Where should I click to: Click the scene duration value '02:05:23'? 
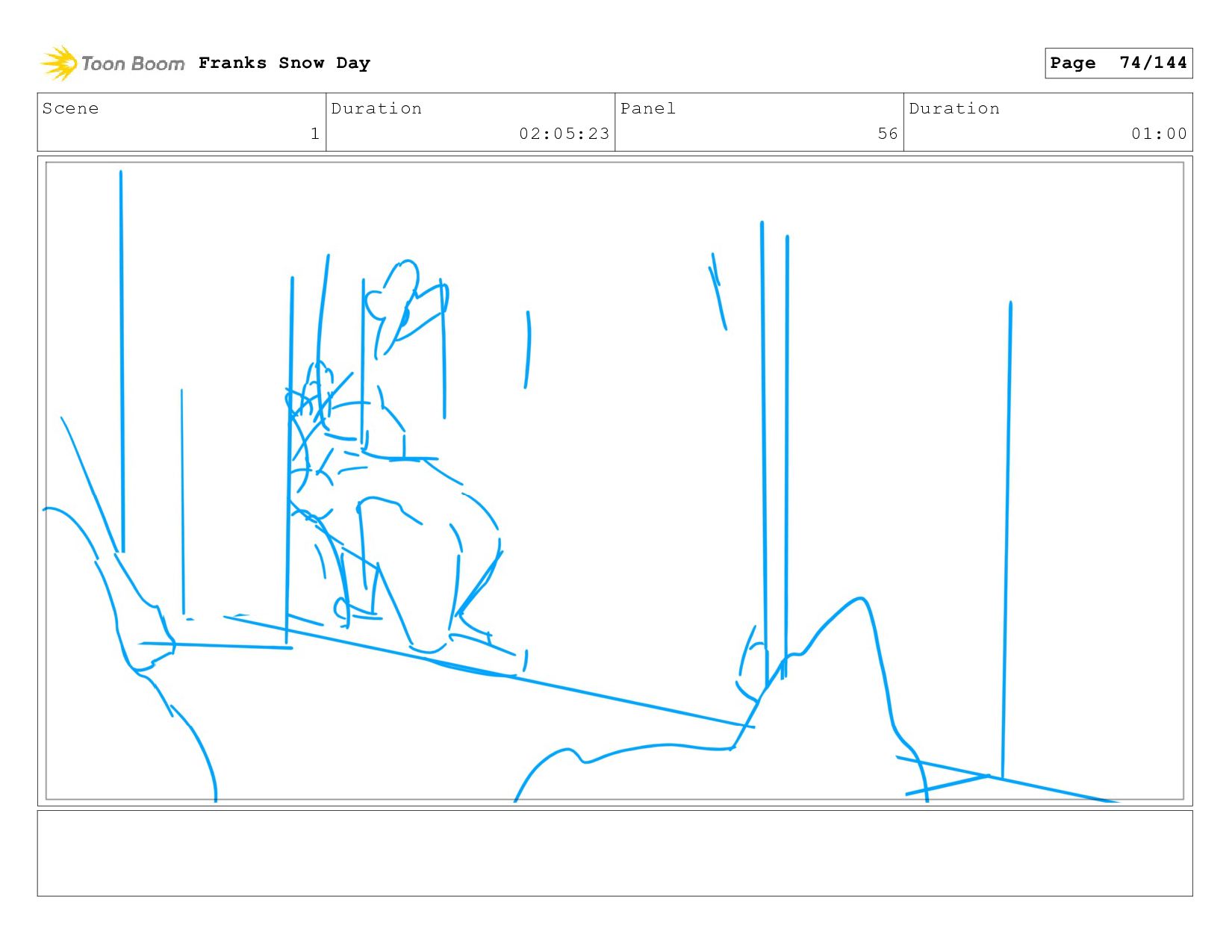click(564, 134)
